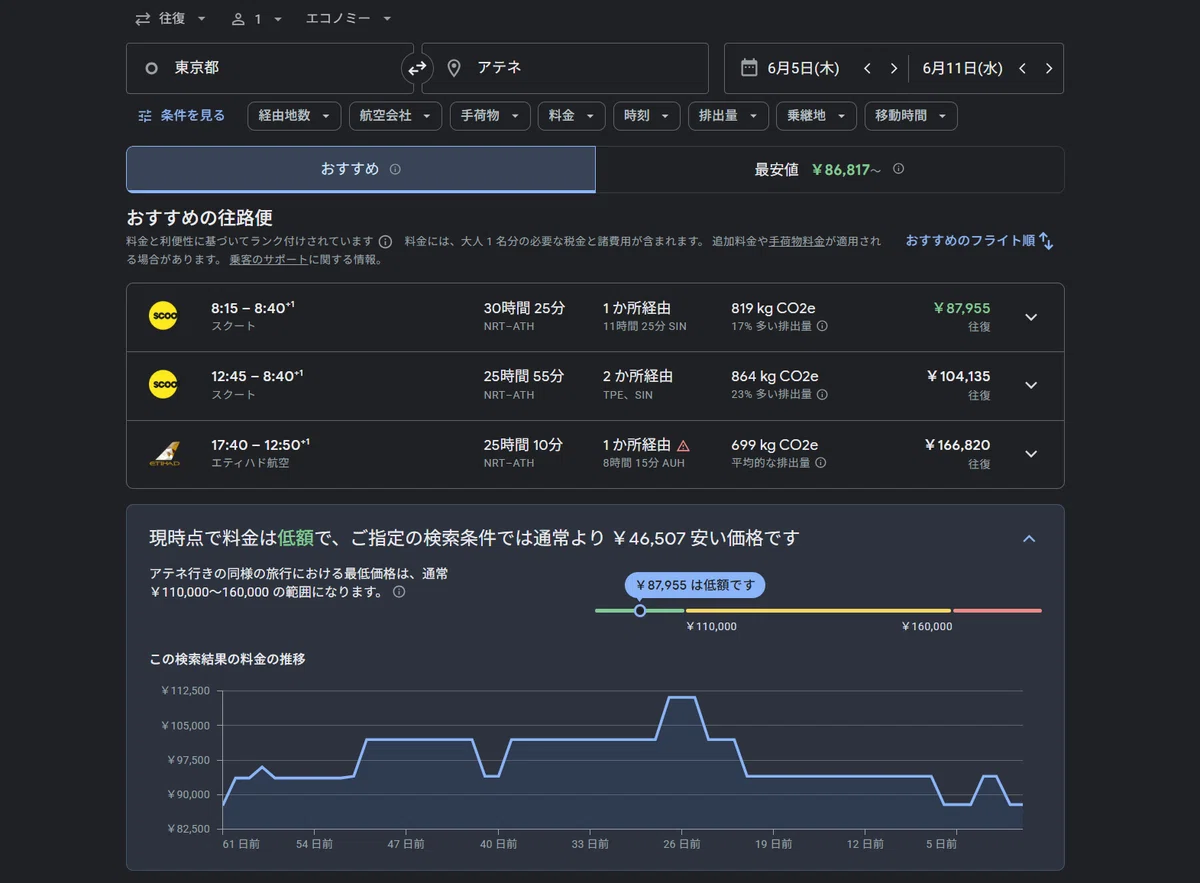Screen dimensions: 1200x883
Task: Click the 30時間 25分 duration text
Action: (x=524, y=308)
